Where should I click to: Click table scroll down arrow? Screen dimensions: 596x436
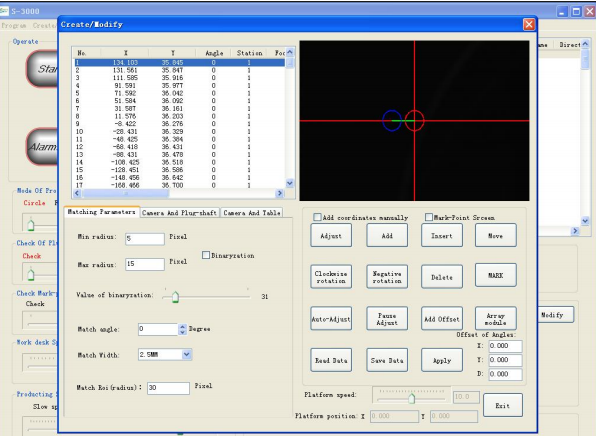[x=290, y=183]
